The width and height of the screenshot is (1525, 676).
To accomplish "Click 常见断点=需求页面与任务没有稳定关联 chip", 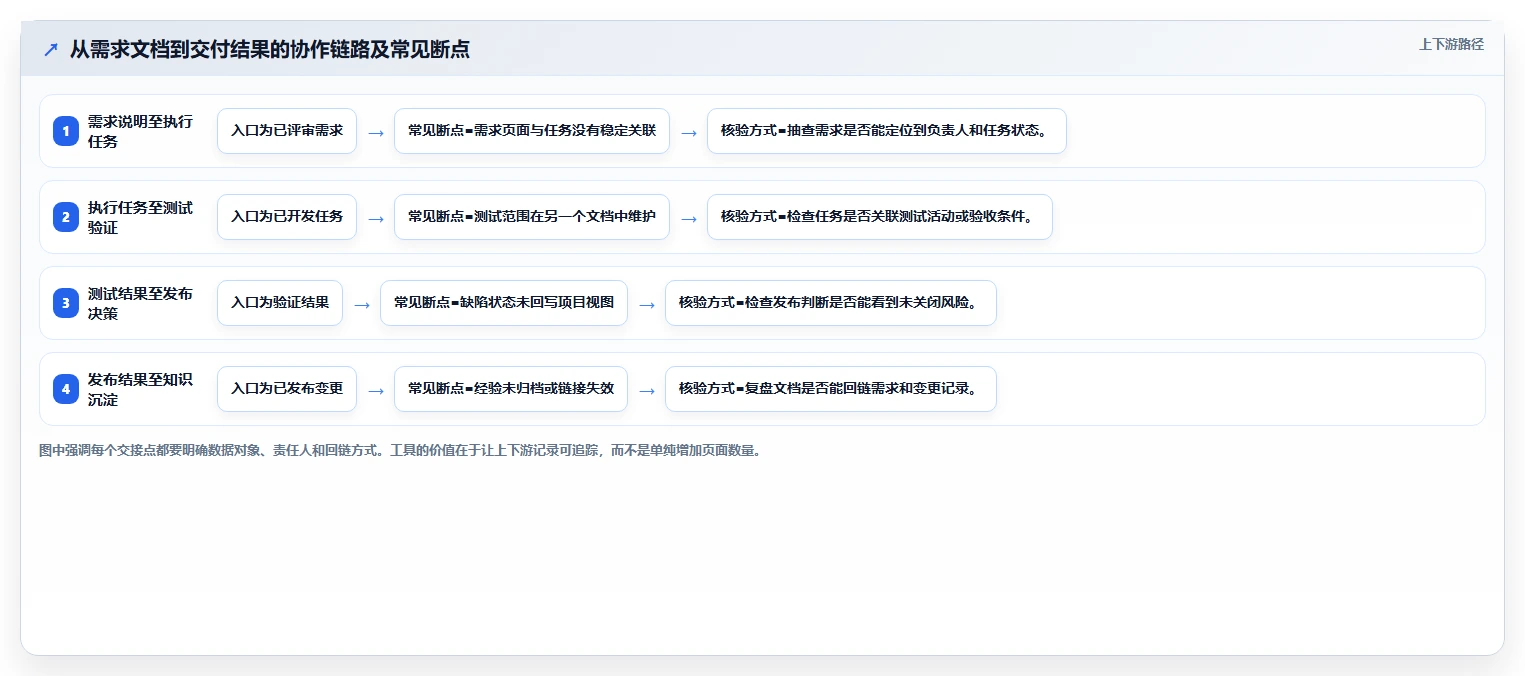I will point(532,131).
